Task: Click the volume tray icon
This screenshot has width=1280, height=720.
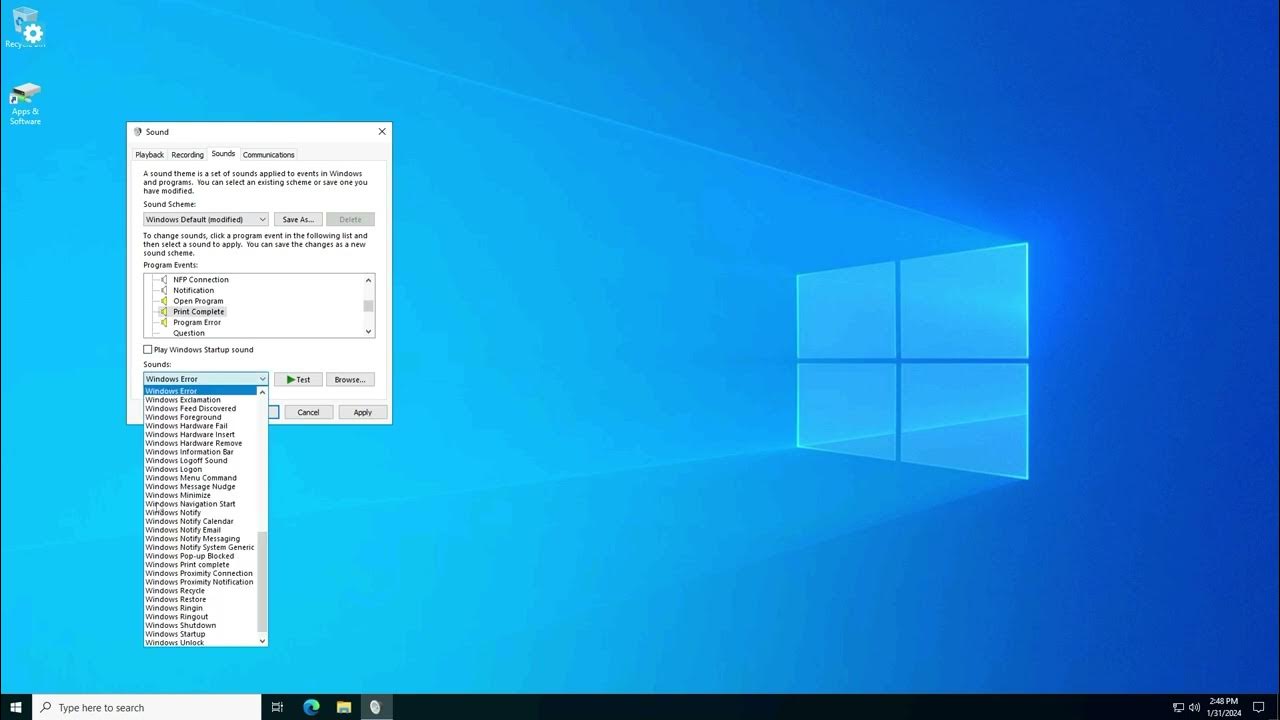Action: click(1195, 708)
